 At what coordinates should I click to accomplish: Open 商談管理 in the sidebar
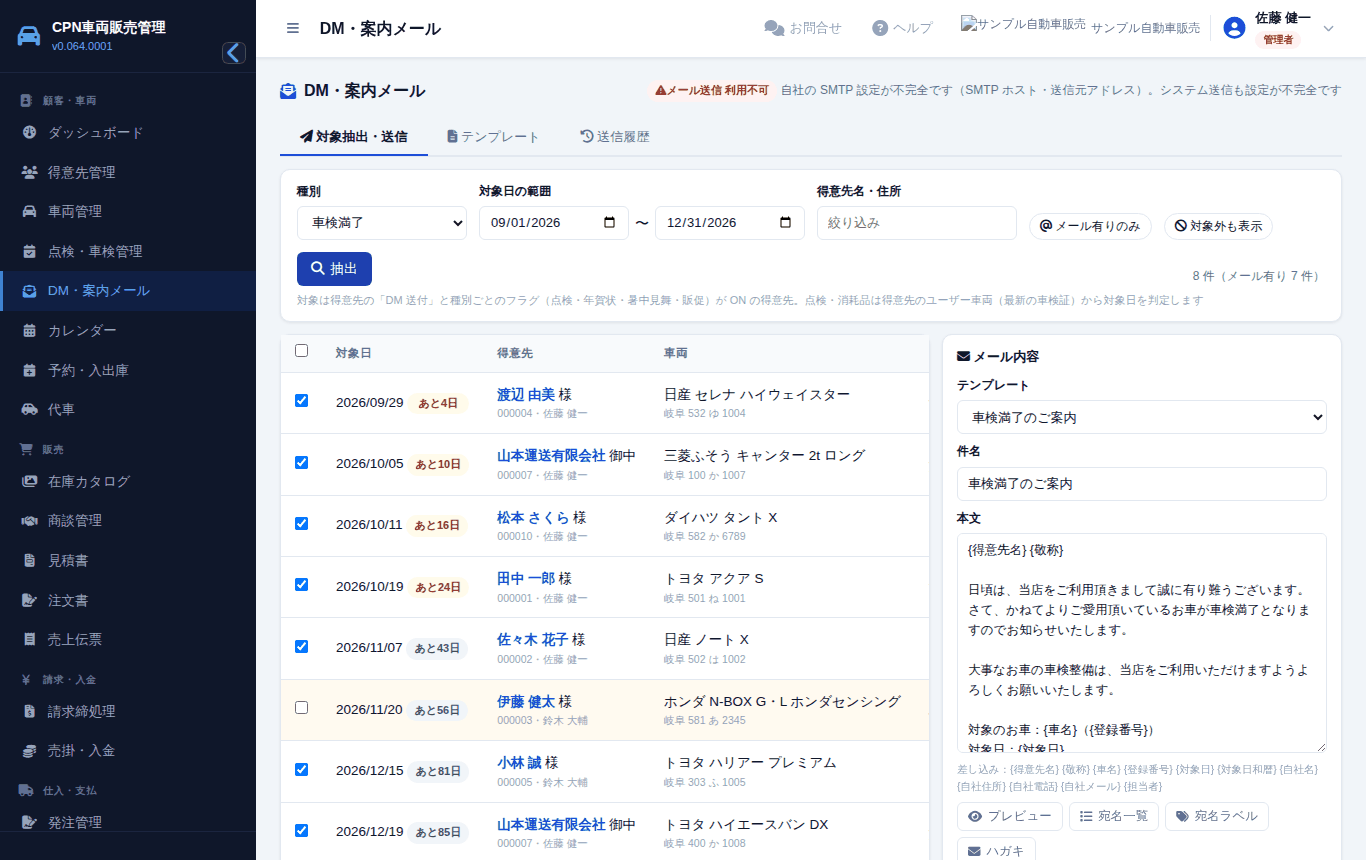click(128, 520)
